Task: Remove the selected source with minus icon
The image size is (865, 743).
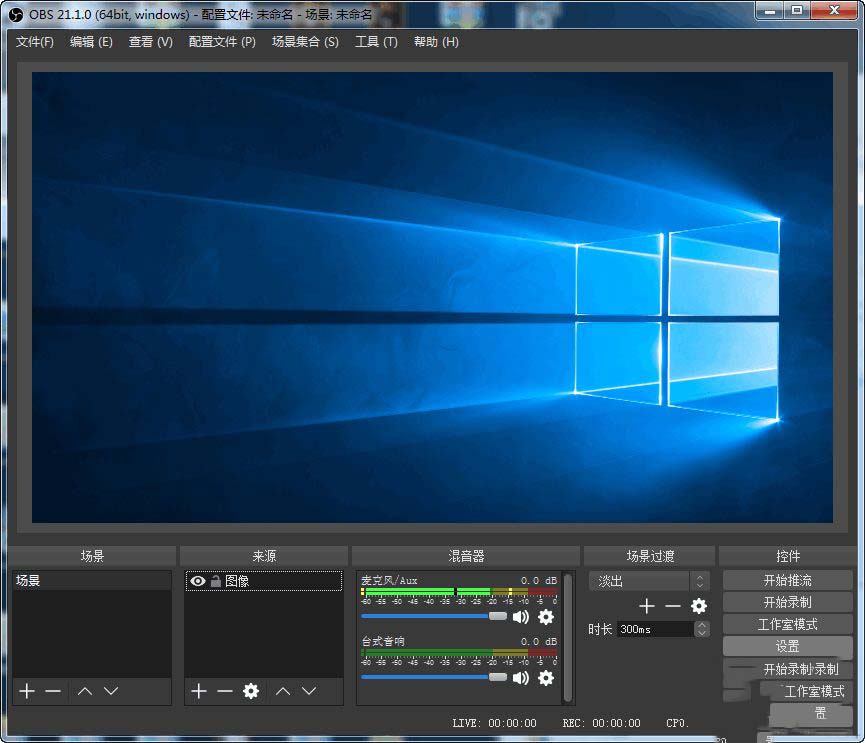Action: click(225, 691)
